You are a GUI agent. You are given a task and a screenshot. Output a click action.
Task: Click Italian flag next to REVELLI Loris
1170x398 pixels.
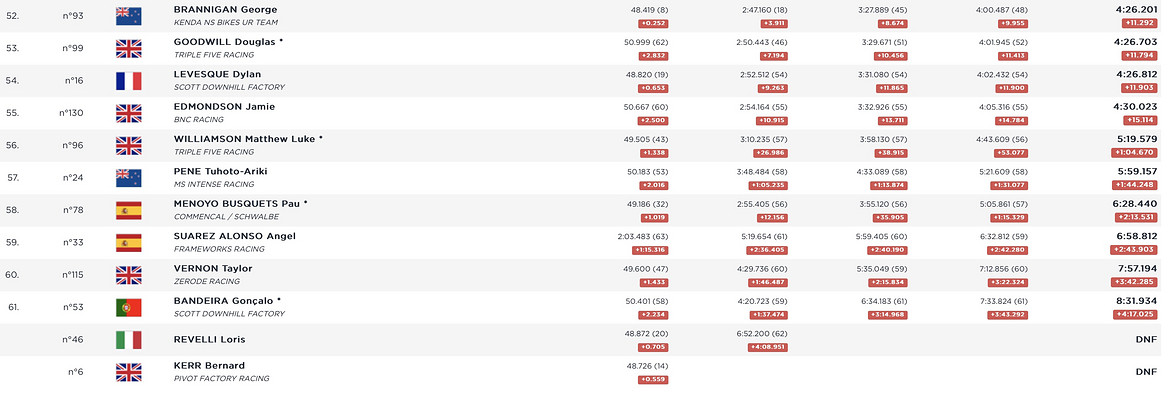(128, 340)
